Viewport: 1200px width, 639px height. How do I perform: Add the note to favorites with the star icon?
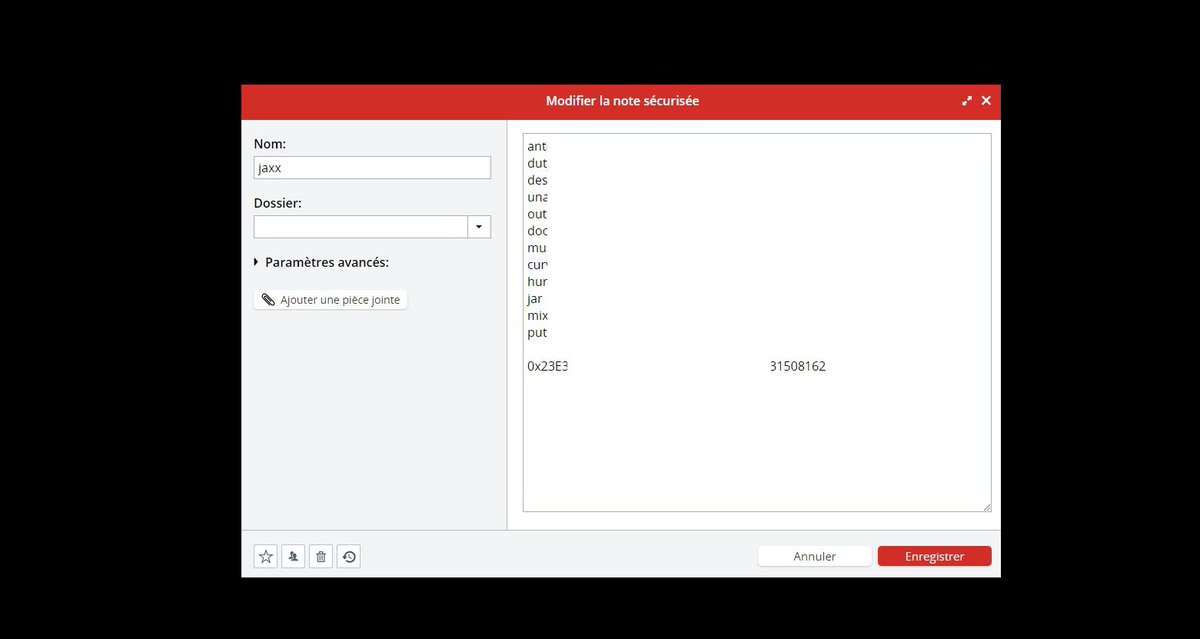click(266, 557)
